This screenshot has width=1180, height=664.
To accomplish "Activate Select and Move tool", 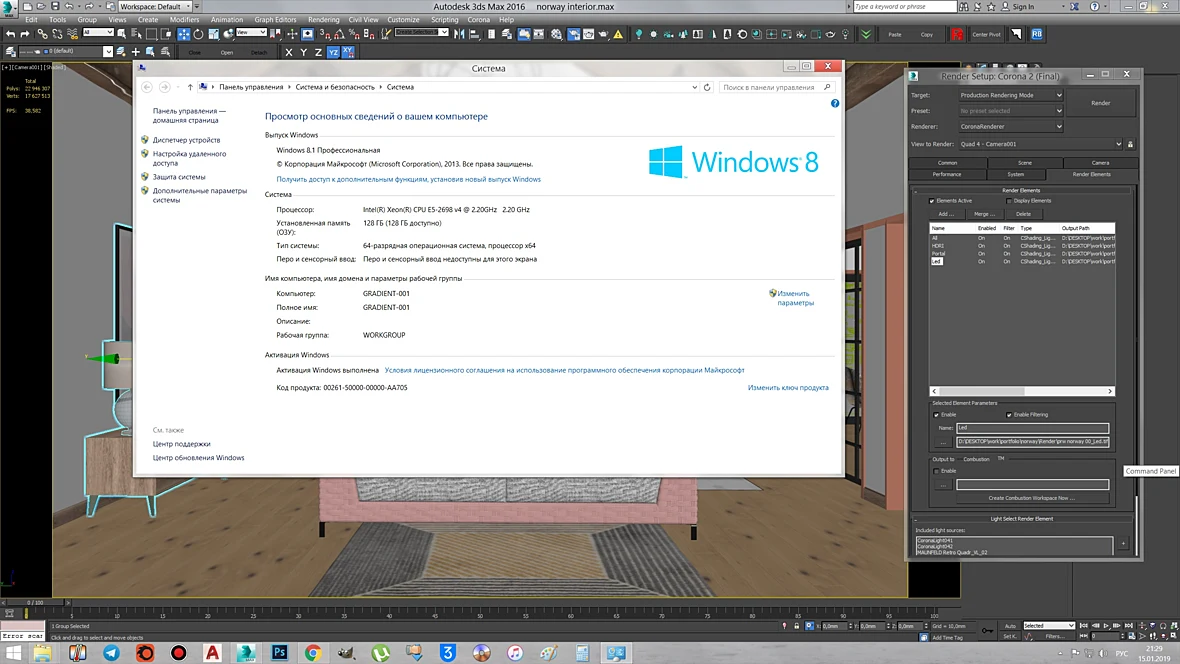I will pos(184,34).
